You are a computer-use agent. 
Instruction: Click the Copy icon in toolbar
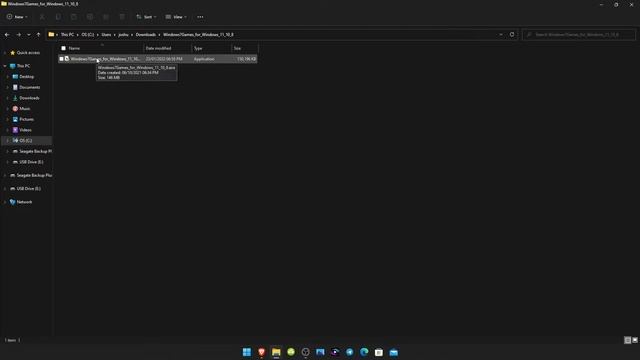point(58,17)
